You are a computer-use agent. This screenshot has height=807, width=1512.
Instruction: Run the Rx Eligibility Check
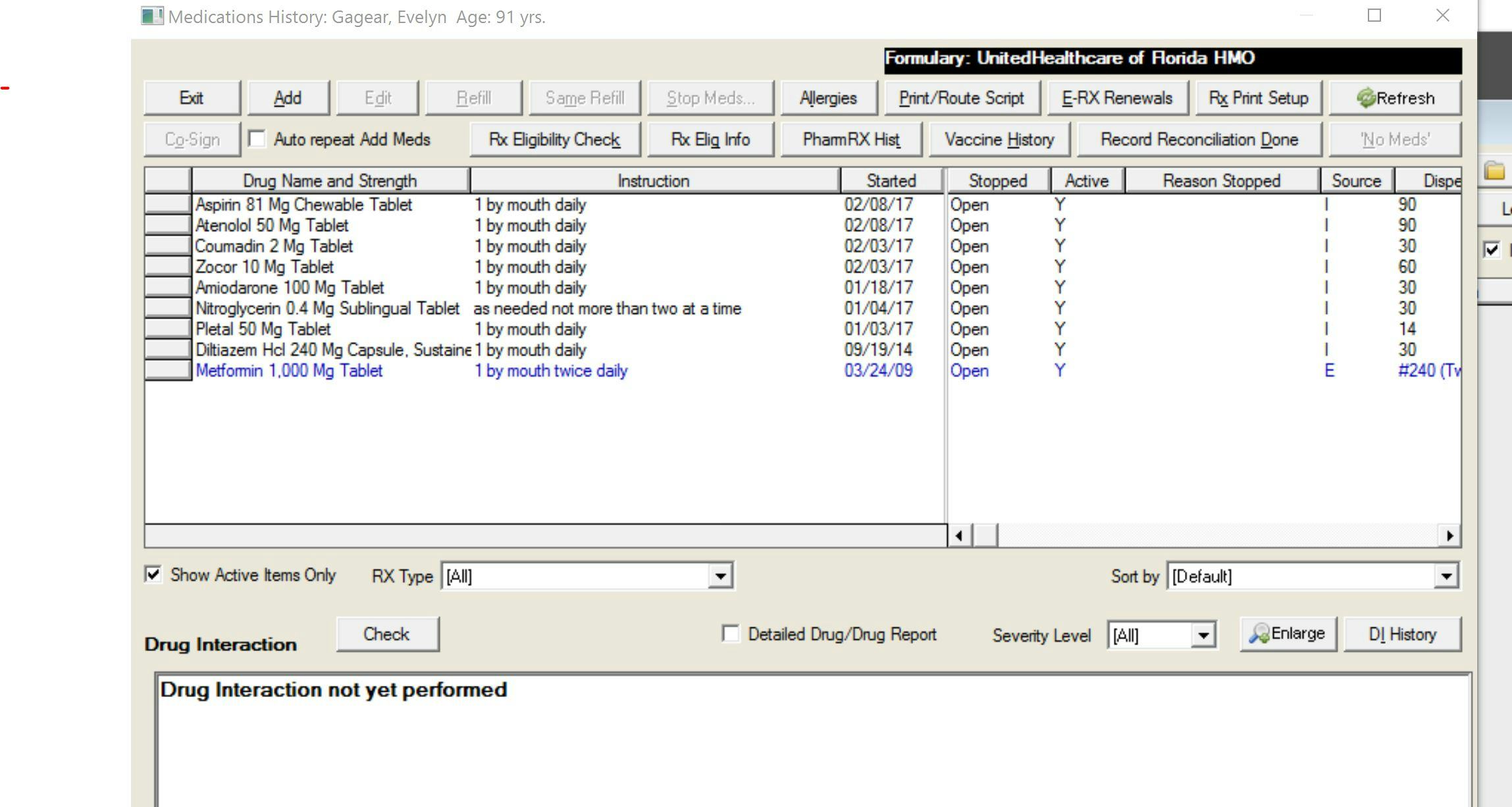[554, 139]
